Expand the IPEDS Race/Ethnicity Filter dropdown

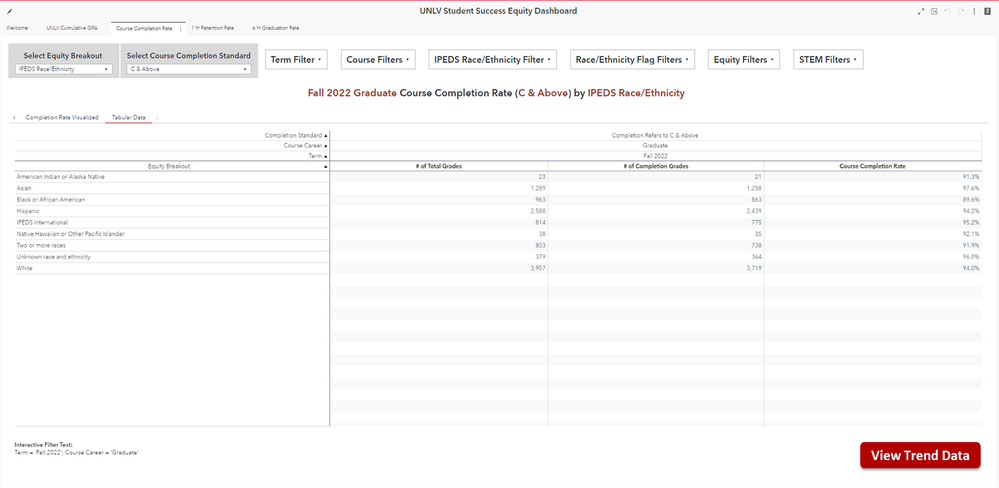pos(492,59)
